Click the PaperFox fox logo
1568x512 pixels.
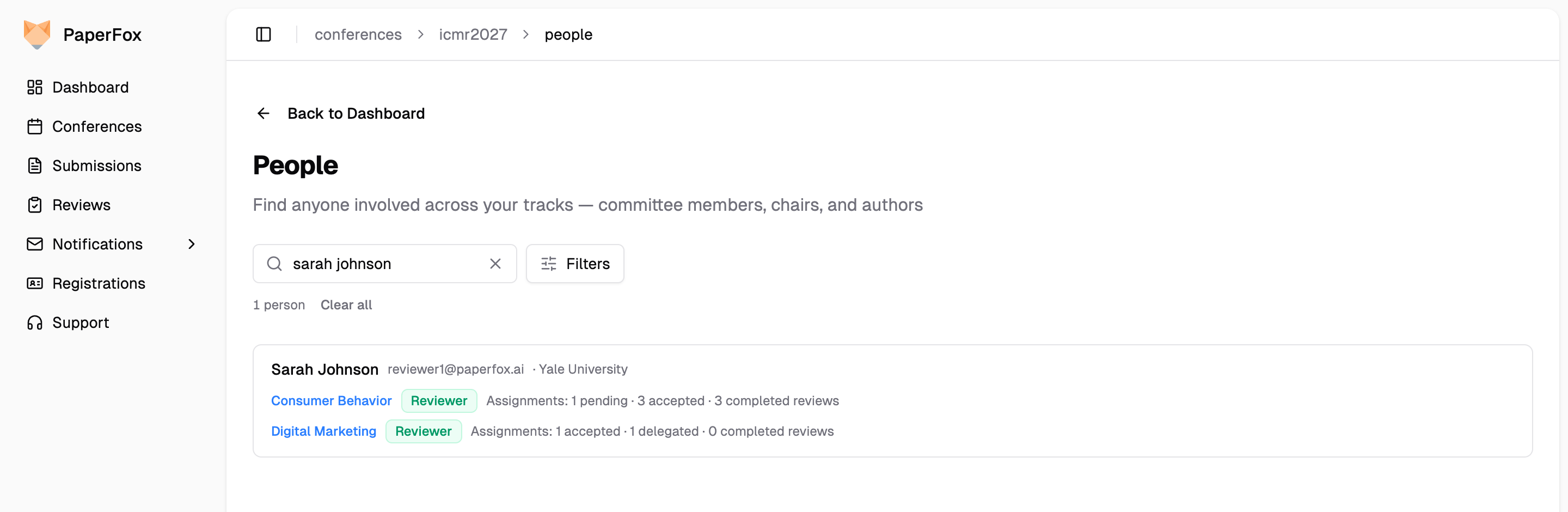pyautogui.click(x=36, y=34)
